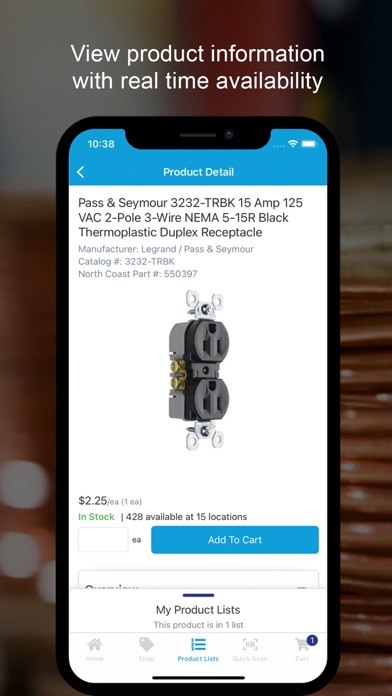Click the Add To Cart button
Viewport: 392px width, 696px height.
(x=235, y=540)
